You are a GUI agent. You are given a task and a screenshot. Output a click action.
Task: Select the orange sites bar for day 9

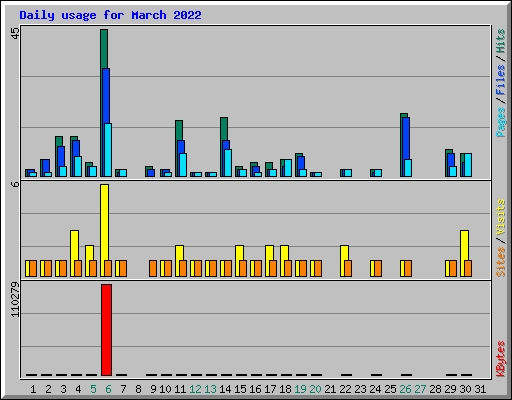153,268
